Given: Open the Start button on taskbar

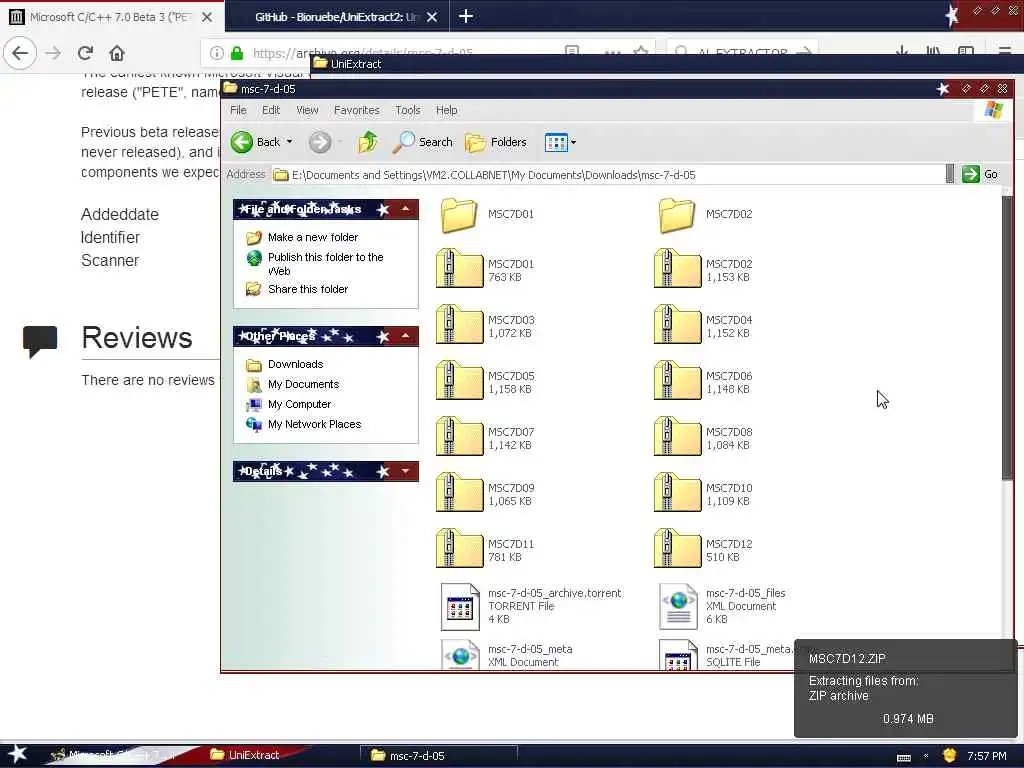Looking at the screenshot, I should point(17,754).
